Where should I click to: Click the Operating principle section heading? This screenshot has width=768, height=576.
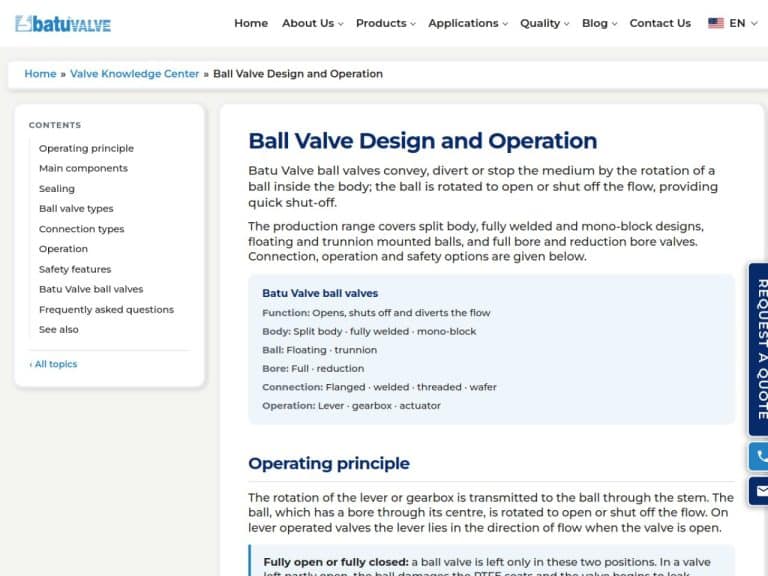[329, 463]
